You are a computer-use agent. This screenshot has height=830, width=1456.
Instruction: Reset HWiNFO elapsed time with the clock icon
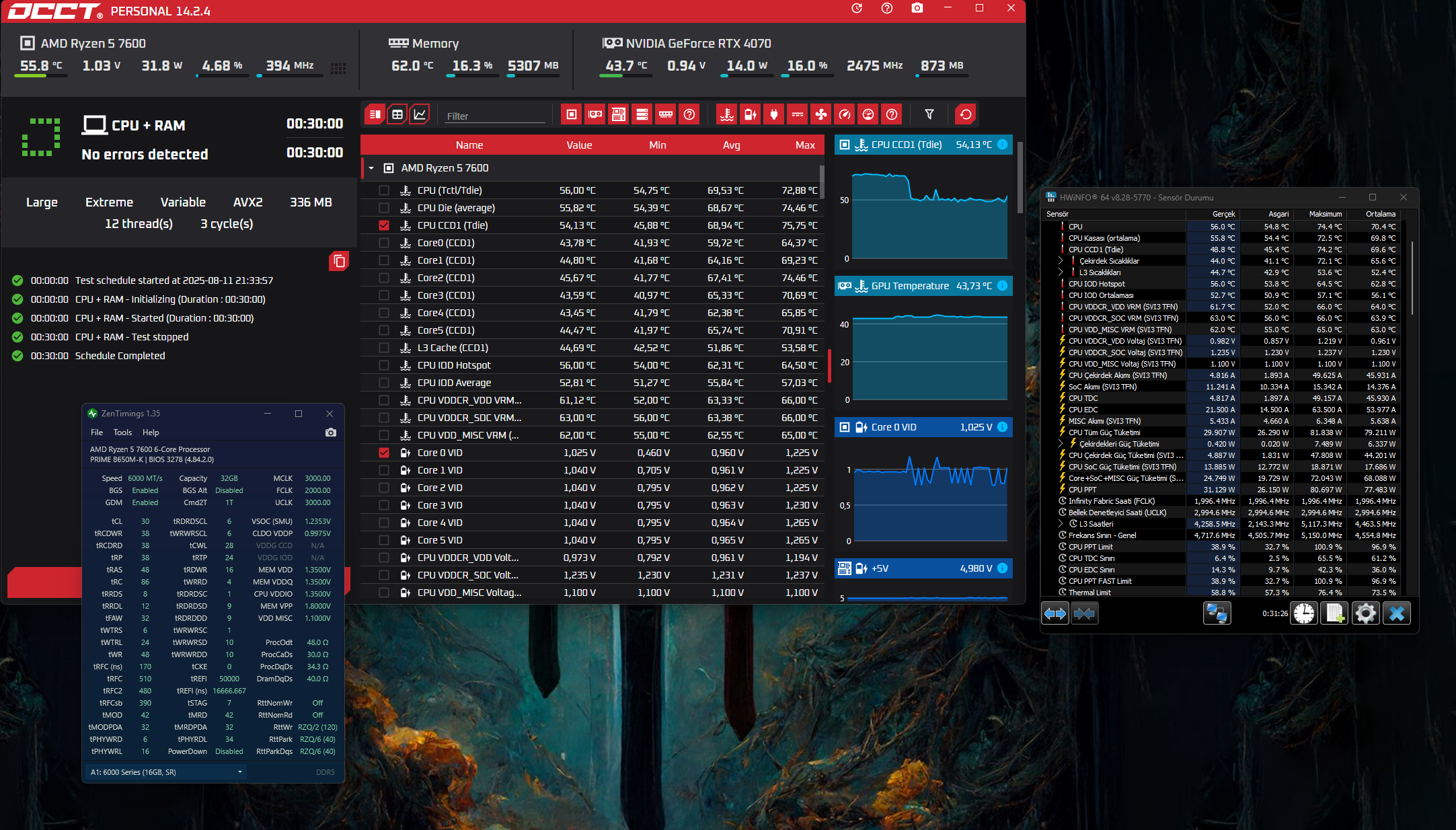tap(1303, 613)
